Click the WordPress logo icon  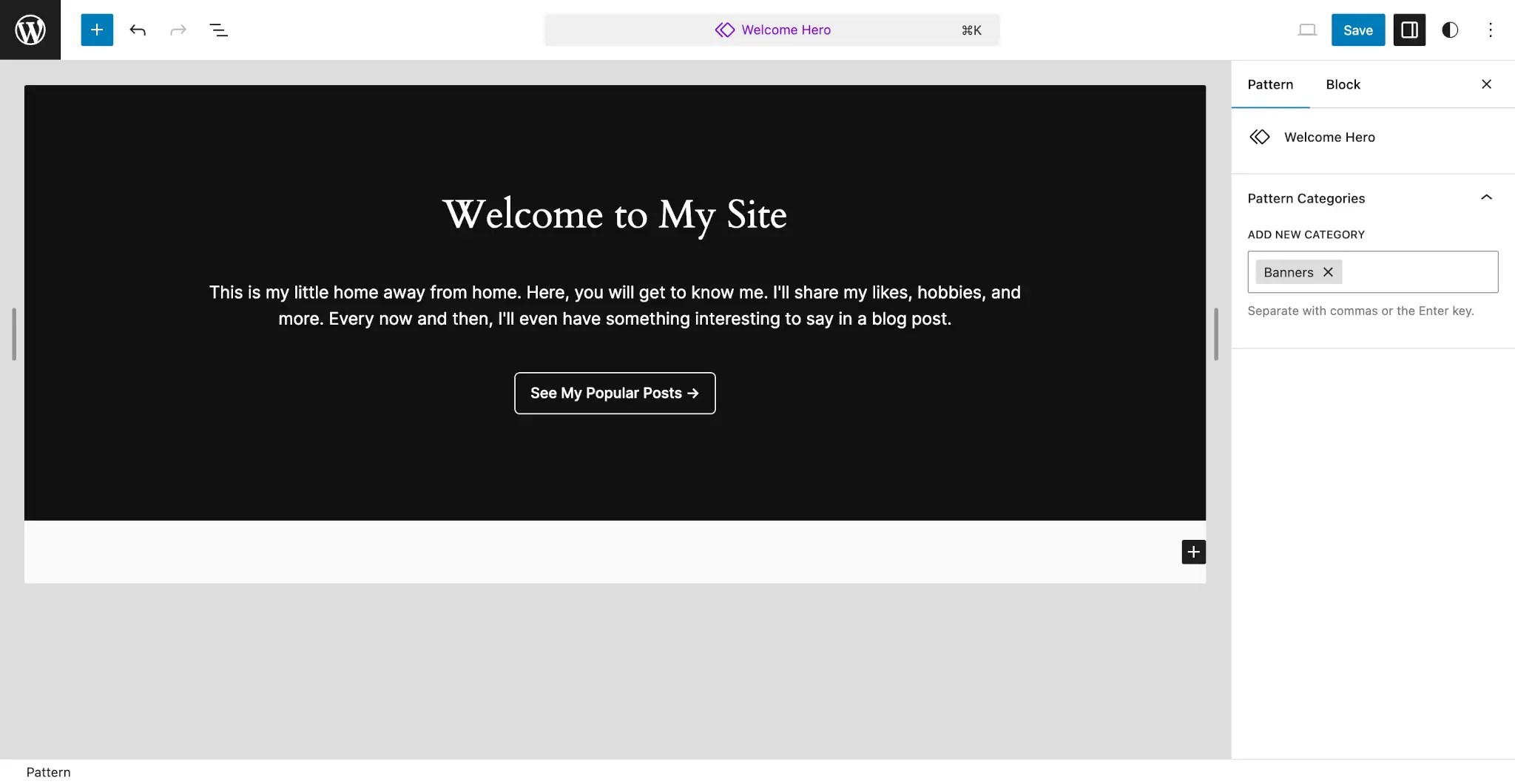30,30
